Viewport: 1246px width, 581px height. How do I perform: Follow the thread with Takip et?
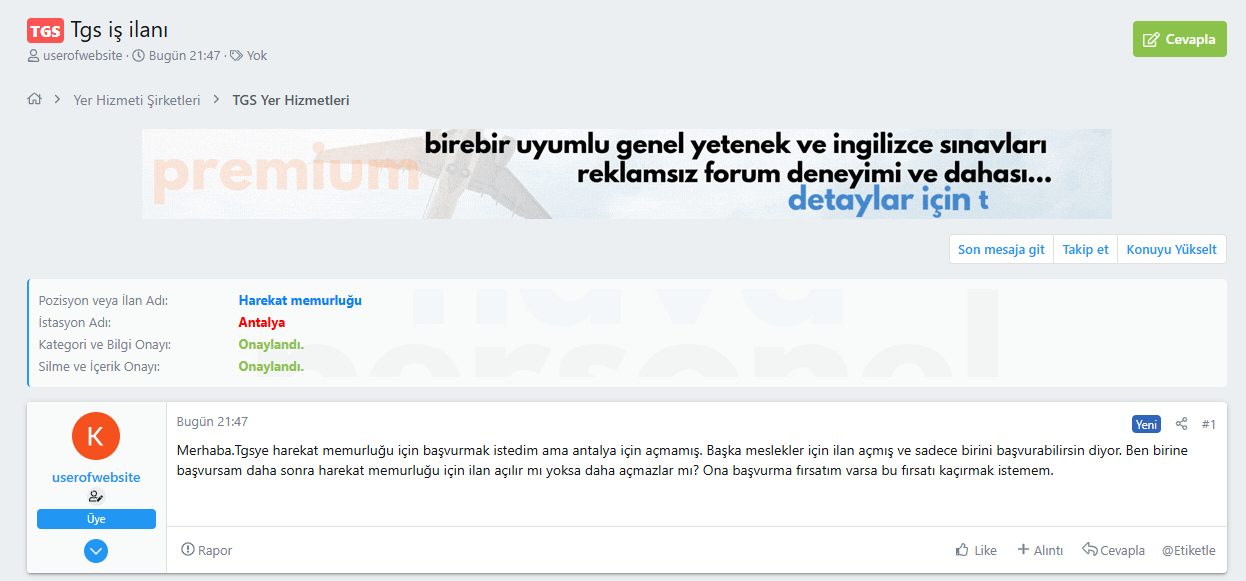point(1086,250)
